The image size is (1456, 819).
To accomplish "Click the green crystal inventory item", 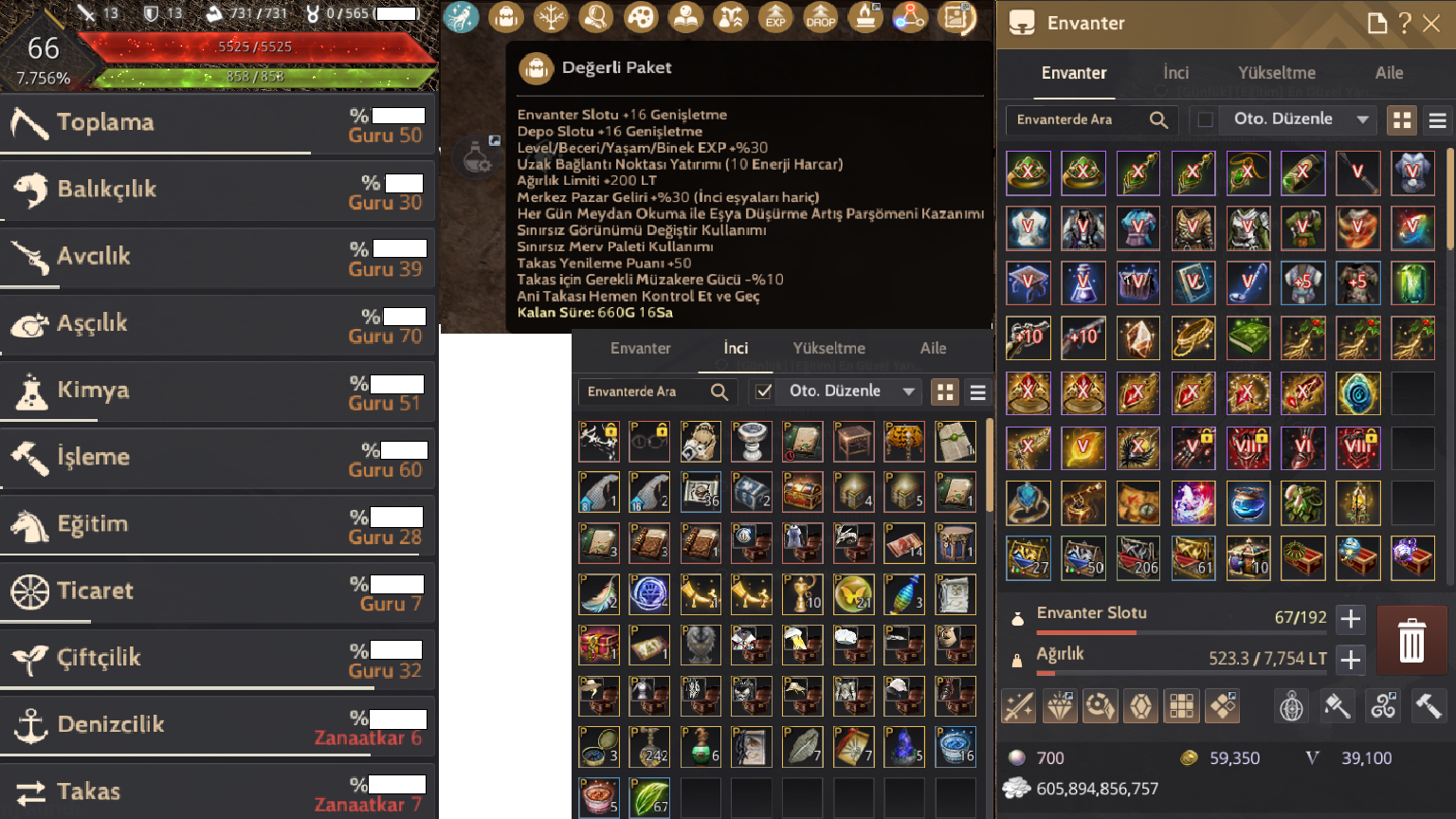I will coord(1412,282).
